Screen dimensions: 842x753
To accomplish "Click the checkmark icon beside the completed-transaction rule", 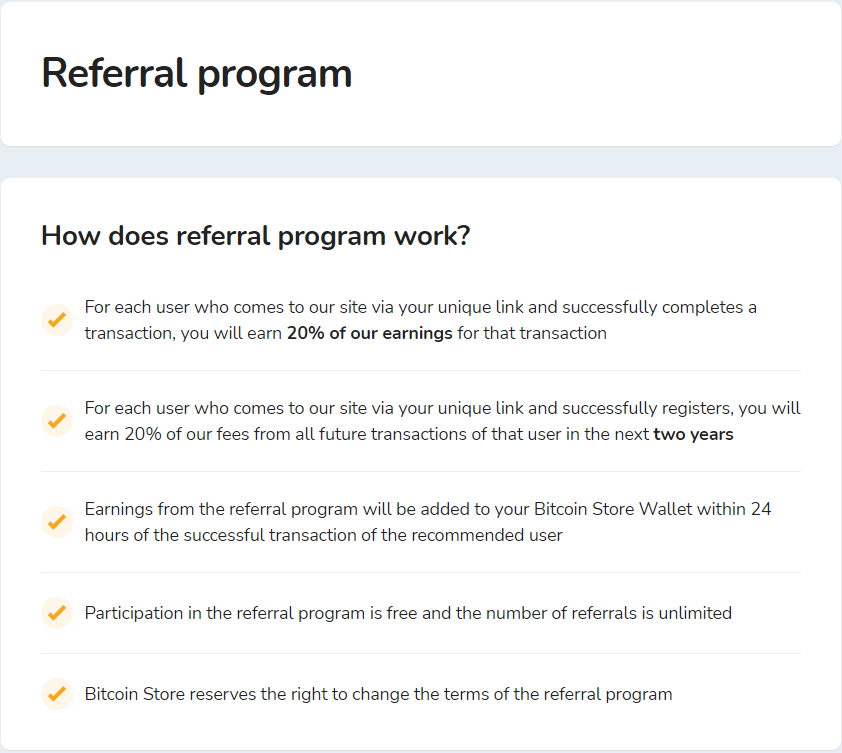I will click(x=57, y=320).
